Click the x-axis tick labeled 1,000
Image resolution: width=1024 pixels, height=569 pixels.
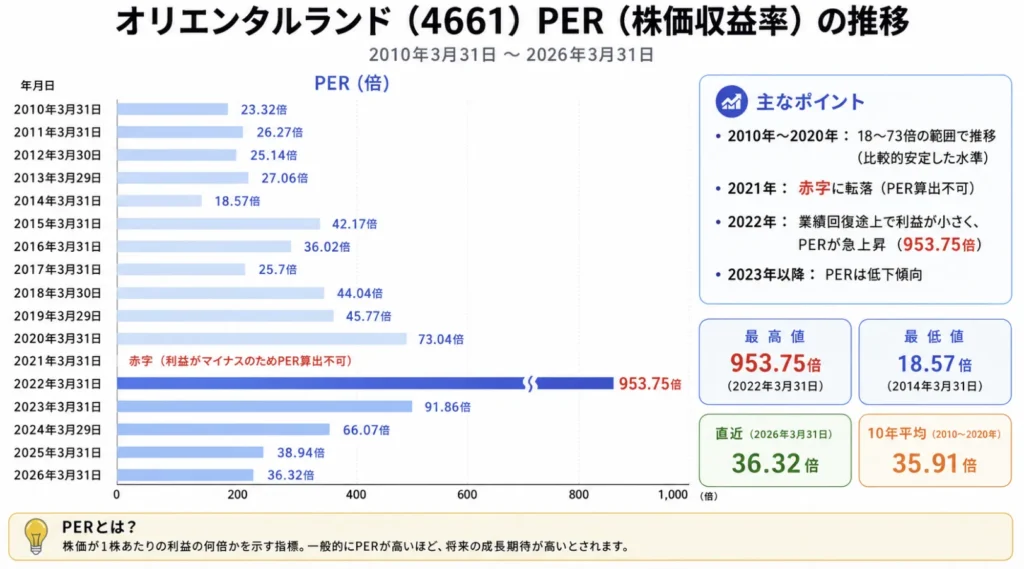pyautogui.click(x=673, y=495)
